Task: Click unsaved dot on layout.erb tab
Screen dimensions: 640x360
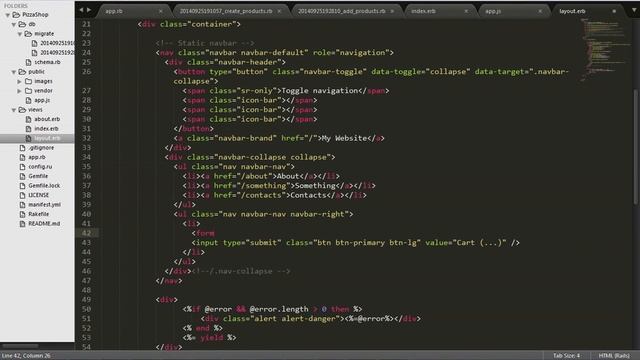Action: click(x=614, y=11)
